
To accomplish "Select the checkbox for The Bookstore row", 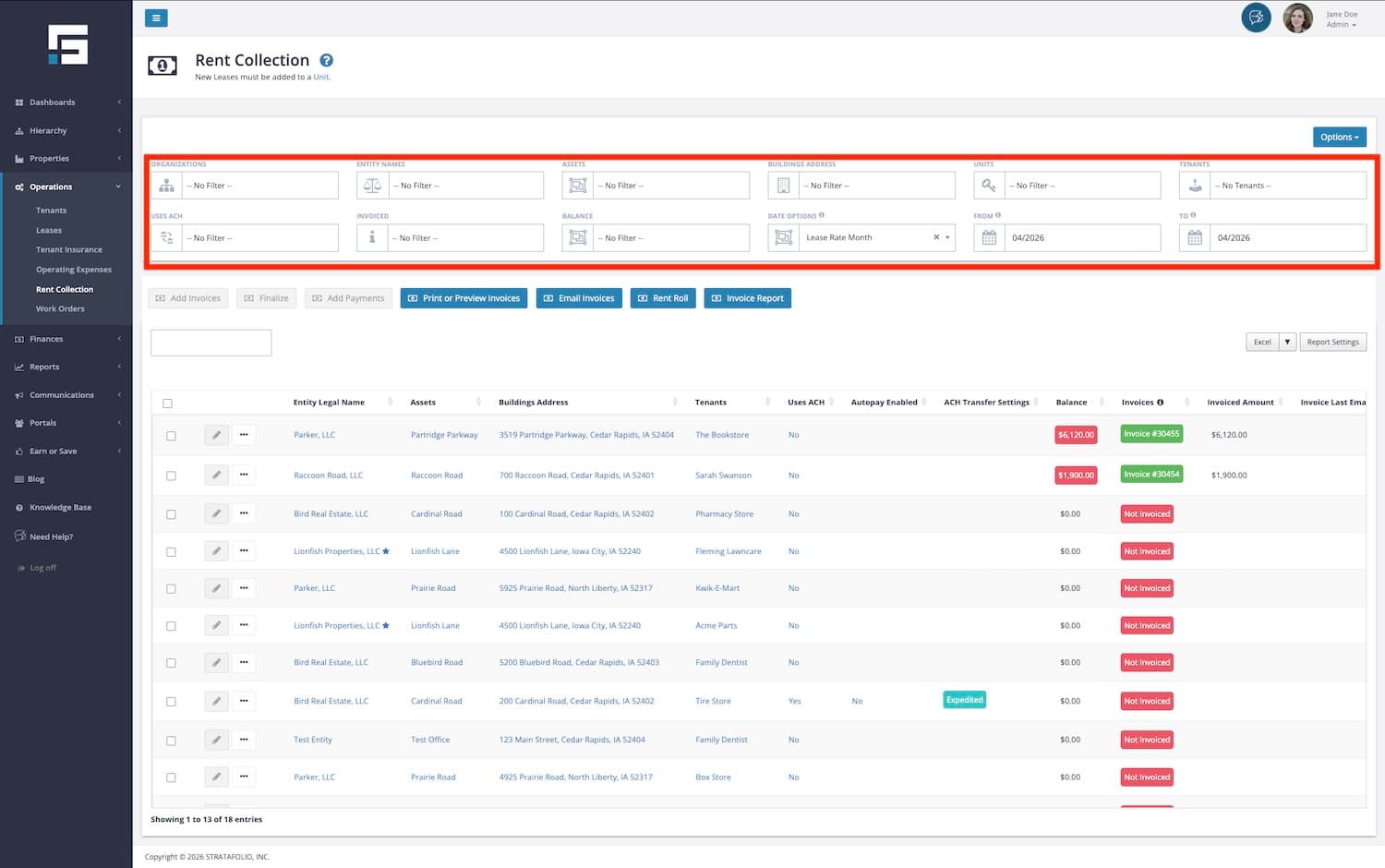I will point(171,436).
